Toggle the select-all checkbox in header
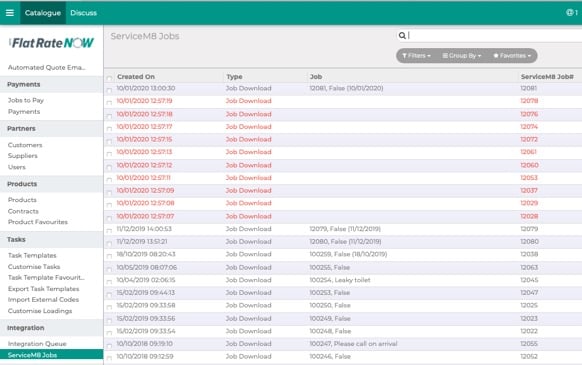582x365 pixels. tap(109, 78)
